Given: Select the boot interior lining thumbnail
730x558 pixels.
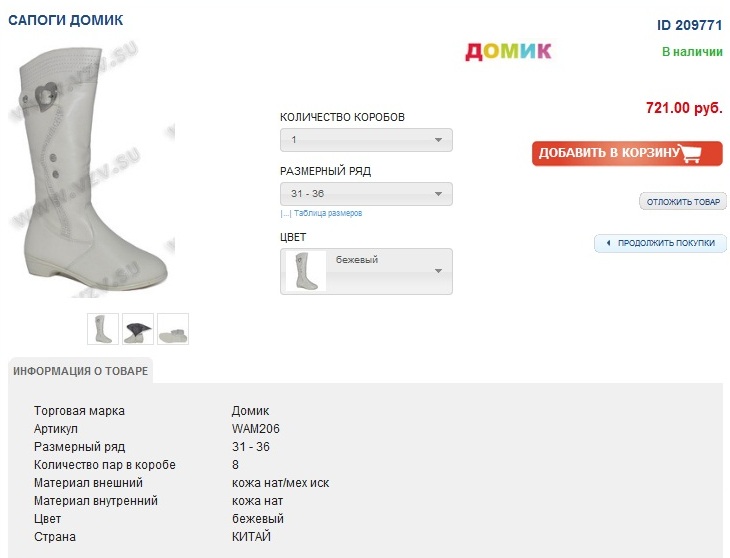Looking at the screenshot, I should [x=138, y=329].
